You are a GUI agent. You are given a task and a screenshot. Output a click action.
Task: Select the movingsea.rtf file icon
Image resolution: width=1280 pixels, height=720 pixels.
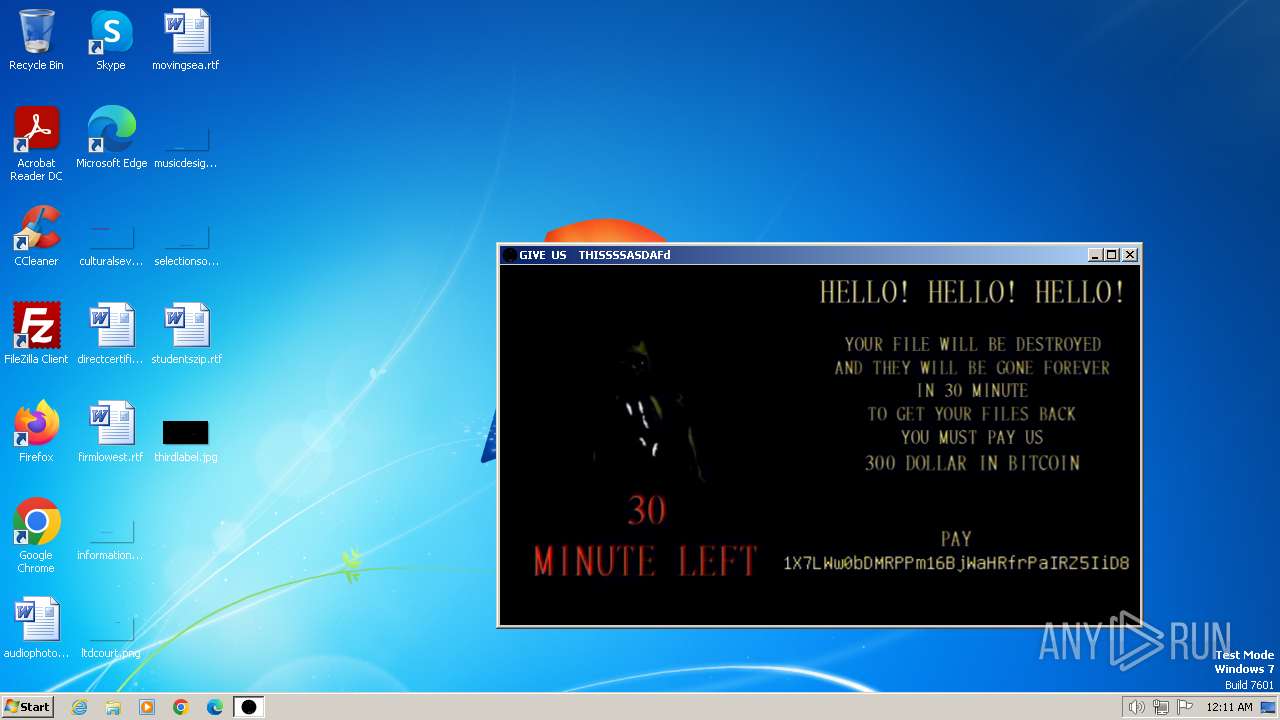(x=186, y=40)
